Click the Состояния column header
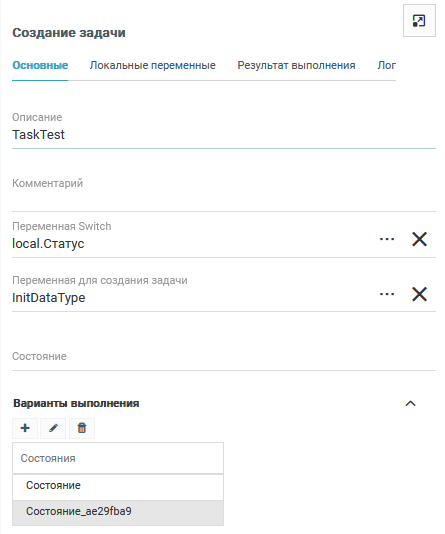 118,458
